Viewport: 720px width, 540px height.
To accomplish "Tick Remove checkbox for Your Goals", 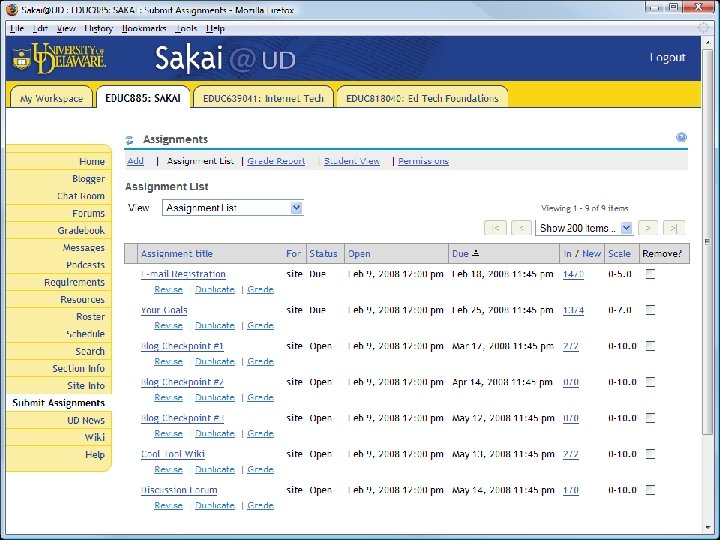I will 650,310.
